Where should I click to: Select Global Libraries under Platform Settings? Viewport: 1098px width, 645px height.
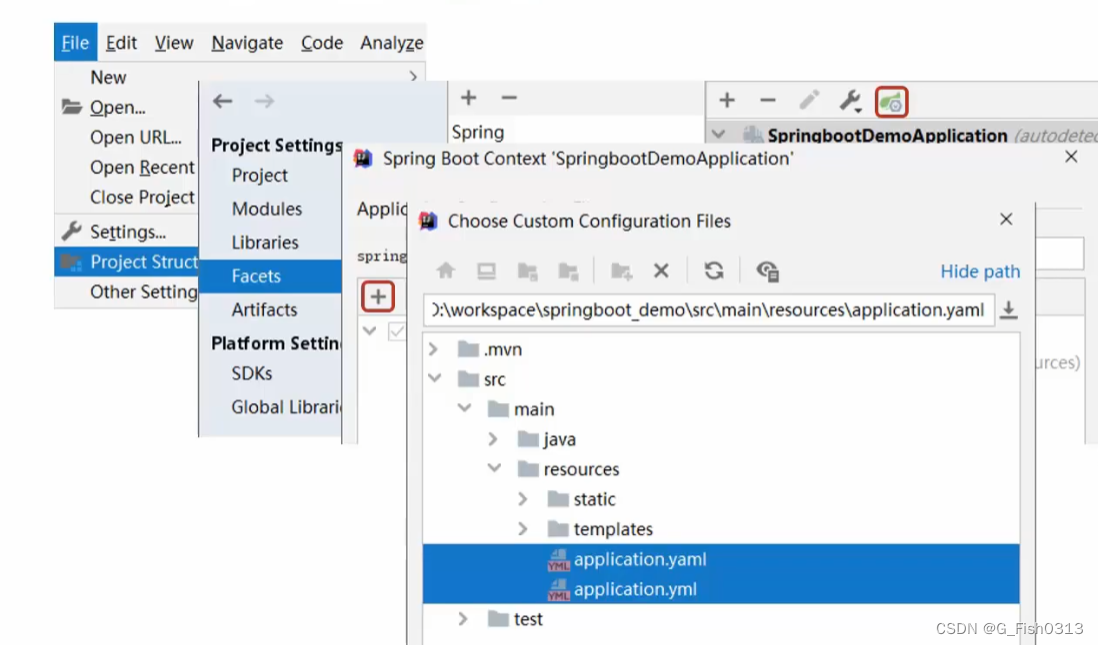point(286,407)
